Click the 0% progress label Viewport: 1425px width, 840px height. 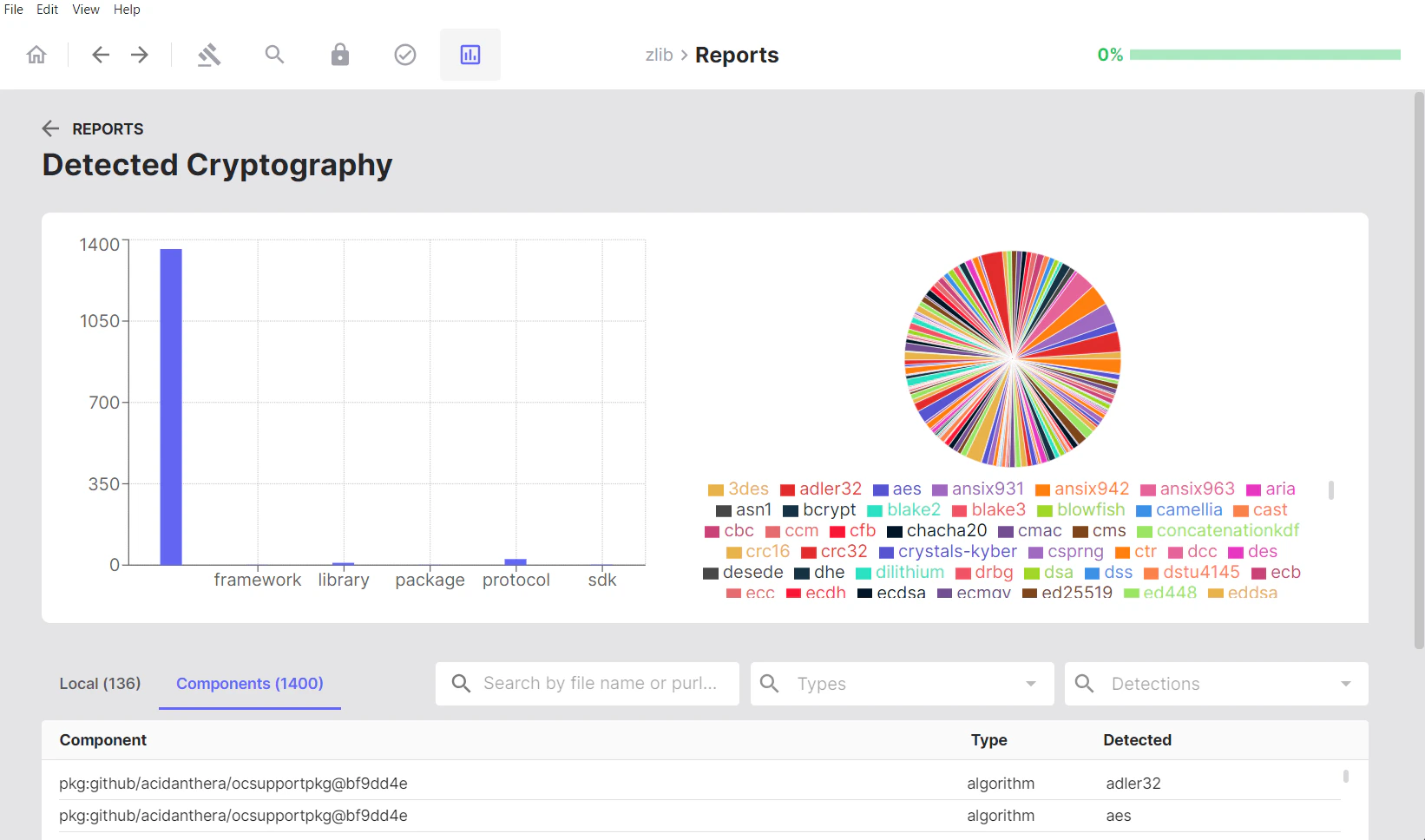click(1110, 55)
